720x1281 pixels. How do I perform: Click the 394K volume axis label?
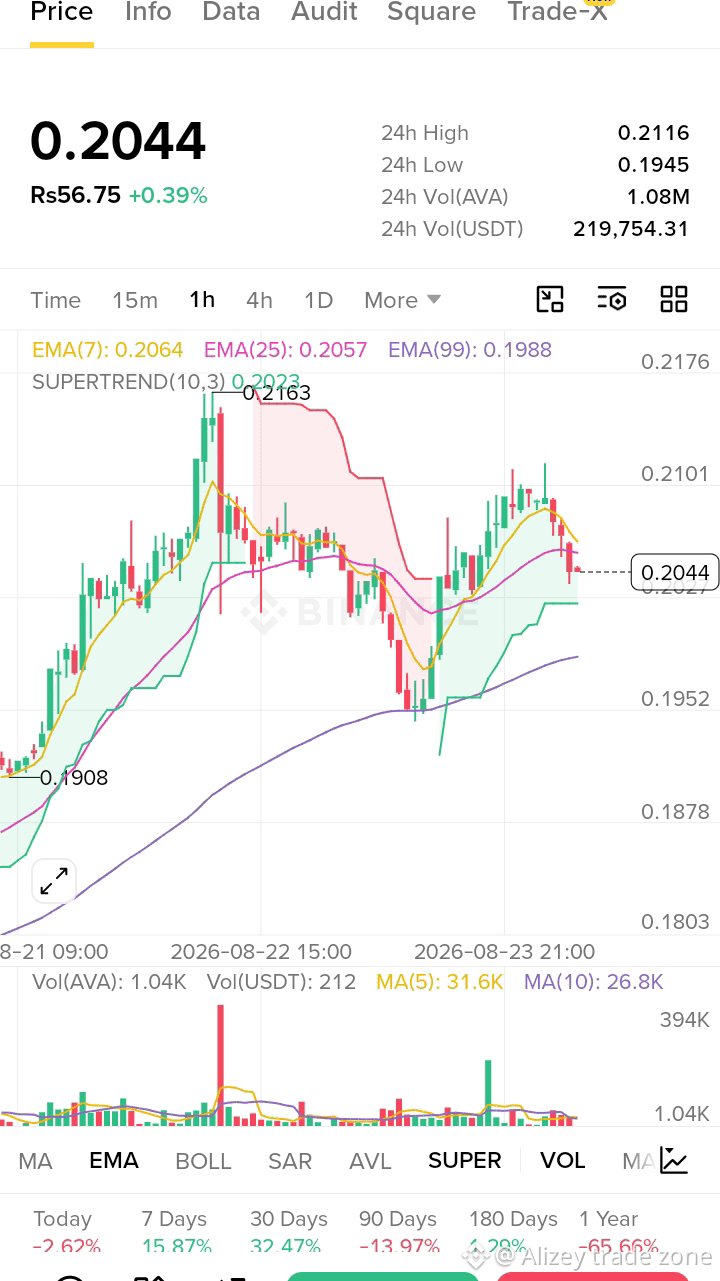(x=684, y=1020)
